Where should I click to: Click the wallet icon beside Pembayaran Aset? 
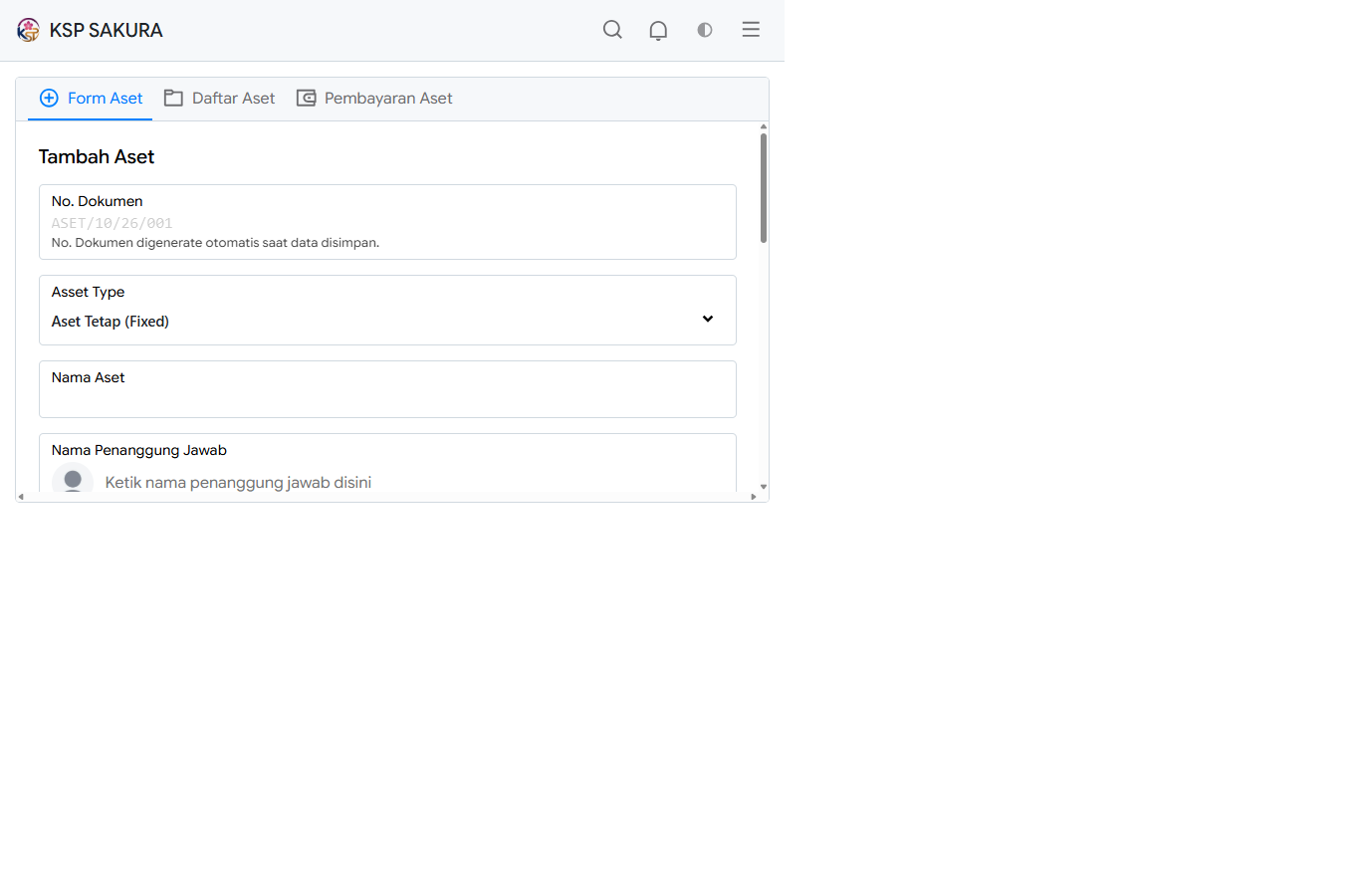coord(306,98)
